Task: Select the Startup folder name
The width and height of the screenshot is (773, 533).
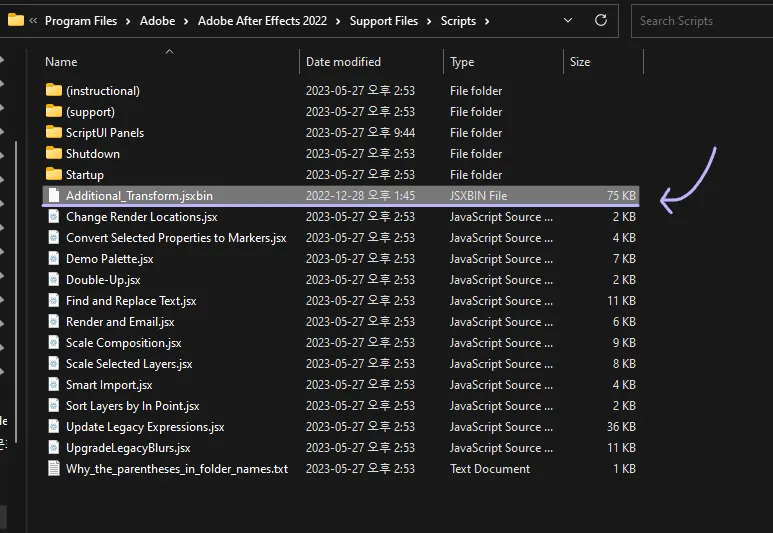Action: click(x=85, y=175)
